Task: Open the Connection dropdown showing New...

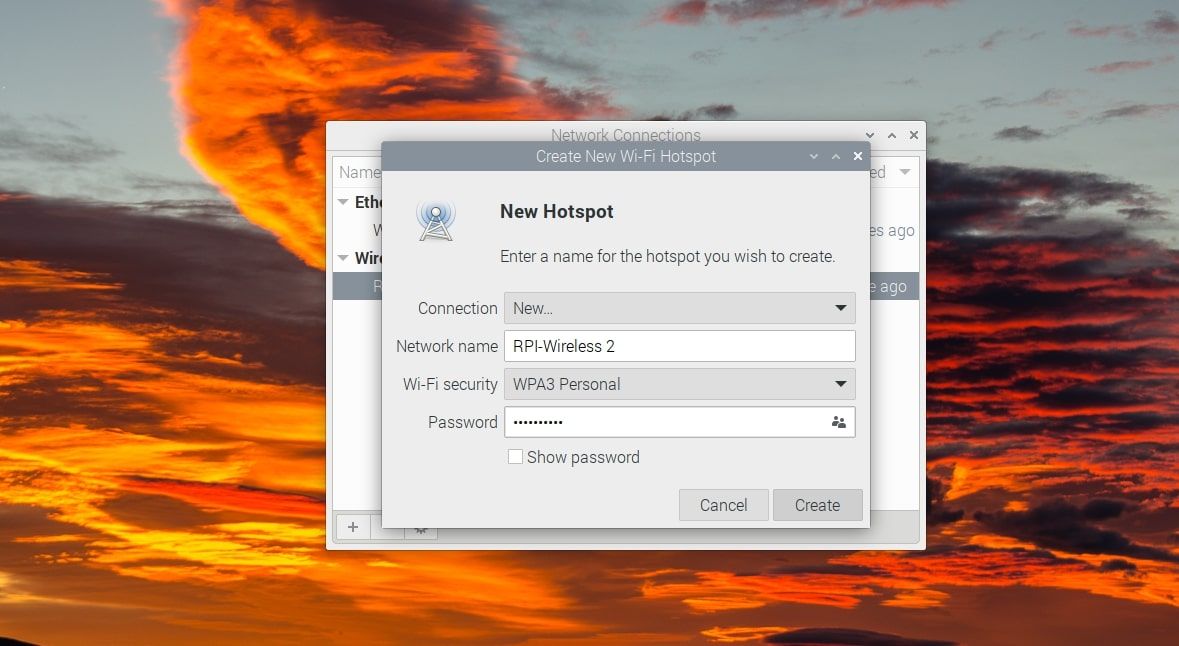Action: pos(680,308)
